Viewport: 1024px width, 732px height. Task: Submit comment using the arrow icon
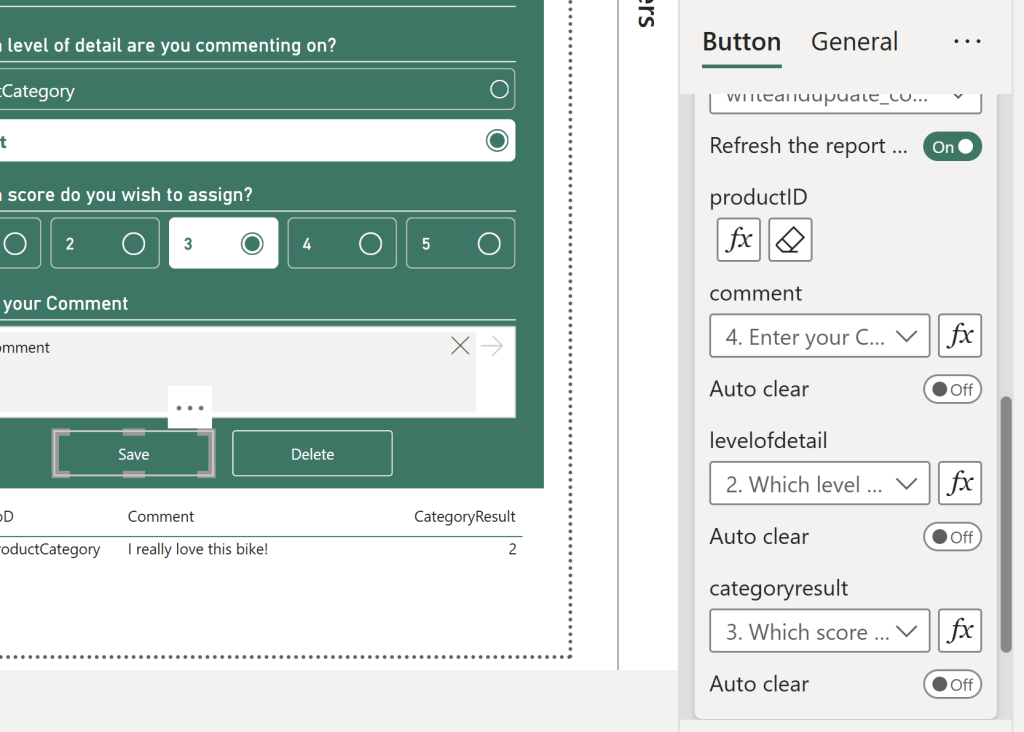pos(491,346)
